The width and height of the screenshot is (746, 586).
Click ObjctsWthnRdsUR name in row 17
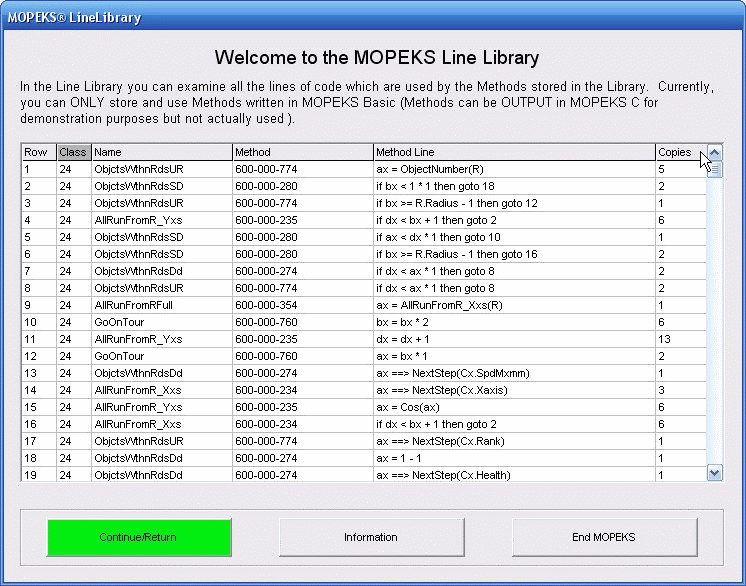click(162, 441)
